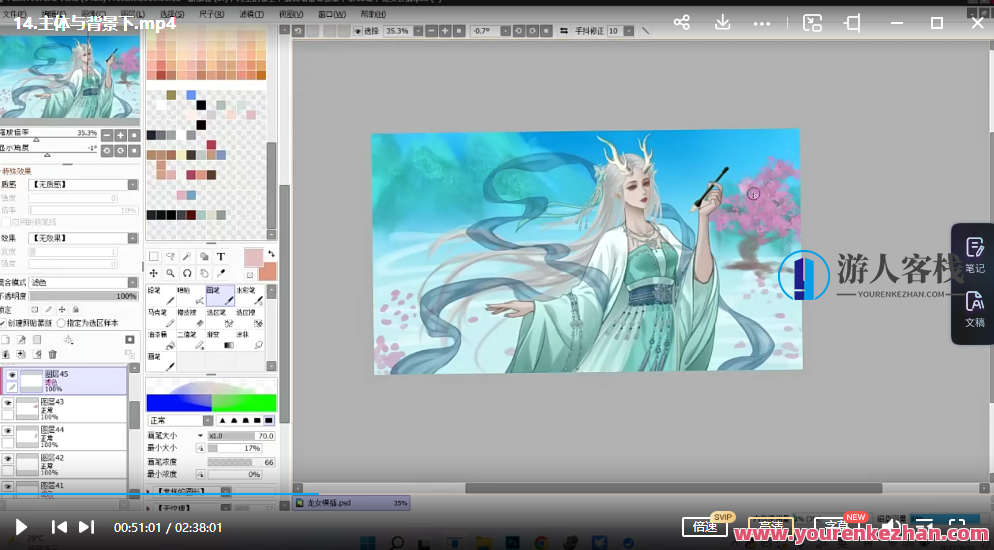Click the pink foreground color swatch

click(x=253, y=257)
